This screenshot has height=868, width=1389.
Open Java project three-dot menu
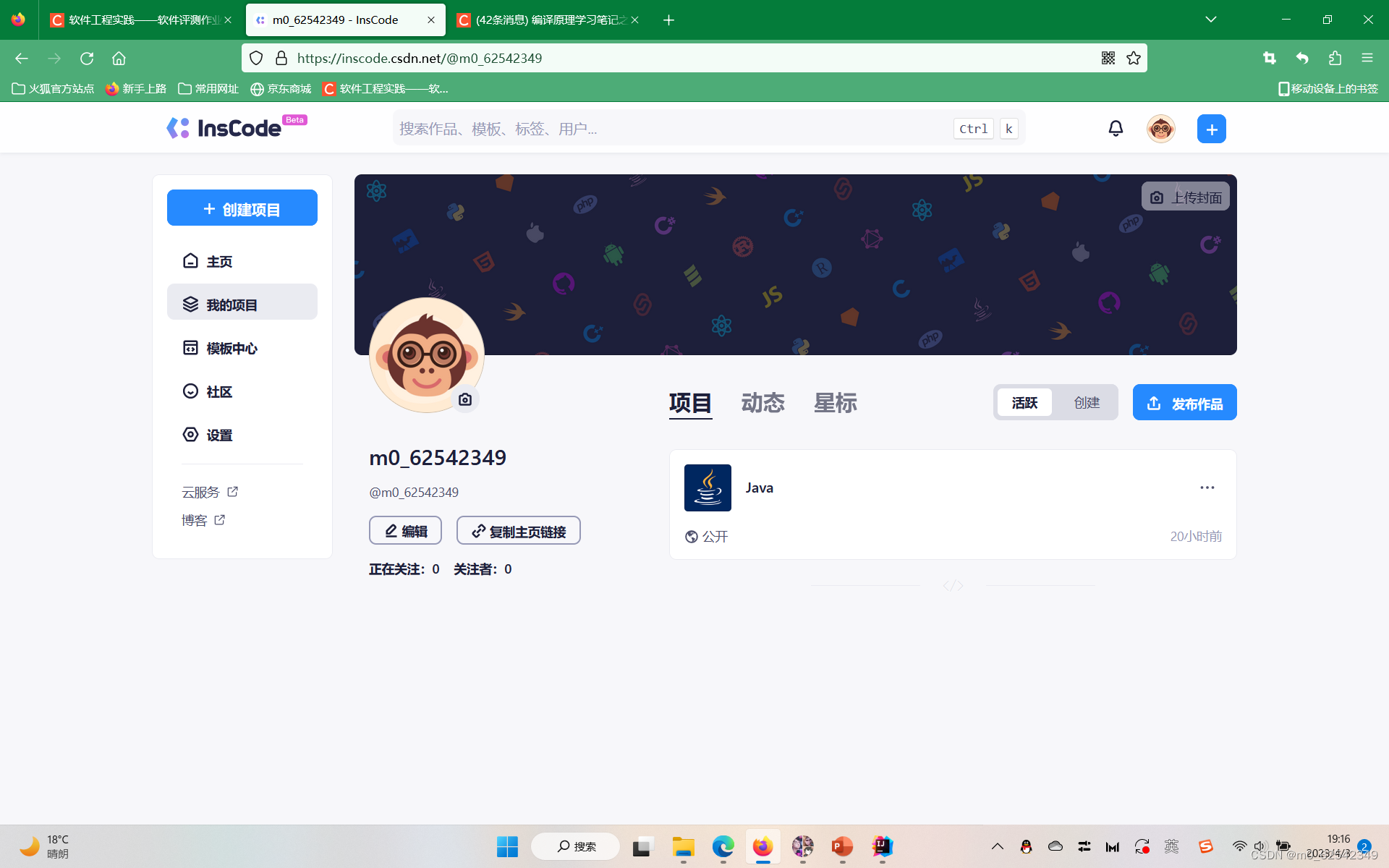pyautogui.click(x=1207, y=488)
